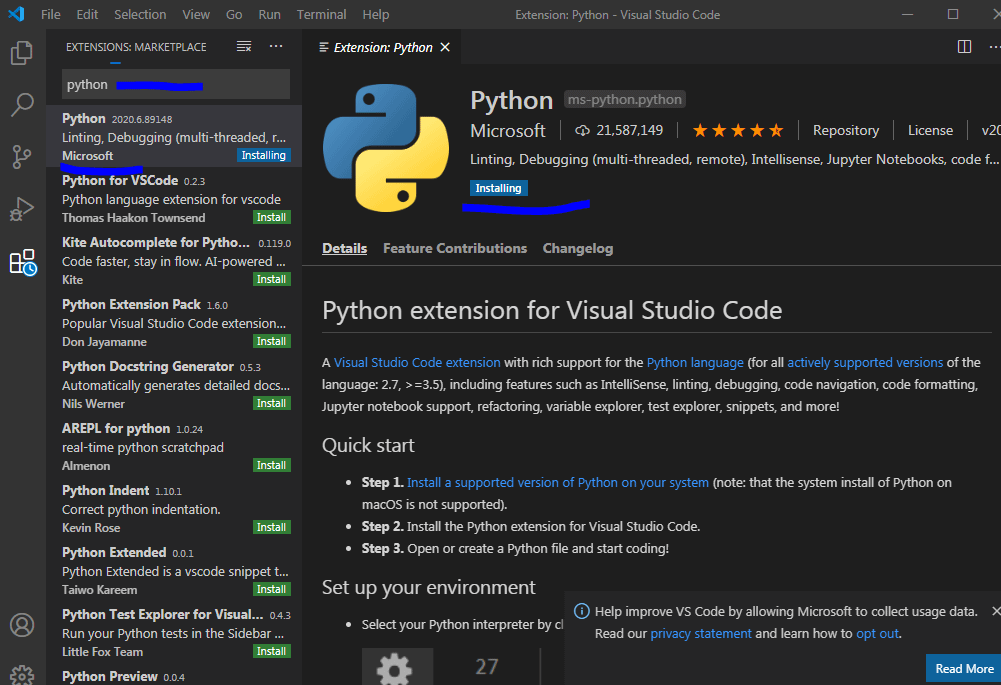Viewport: 1001px width, 685px height.
Task: Install Python Extension Pack
Action: click(x=271, y=341)
